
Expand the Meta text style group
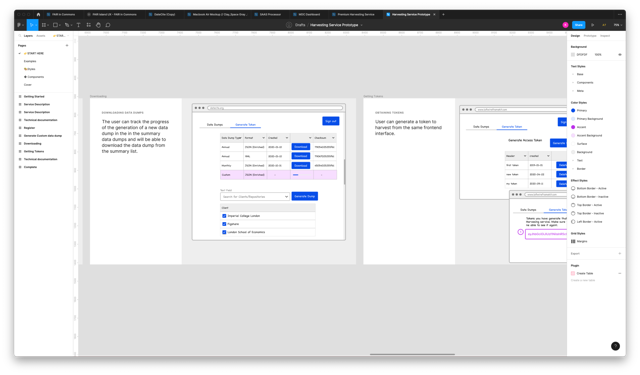click(573, 91)
